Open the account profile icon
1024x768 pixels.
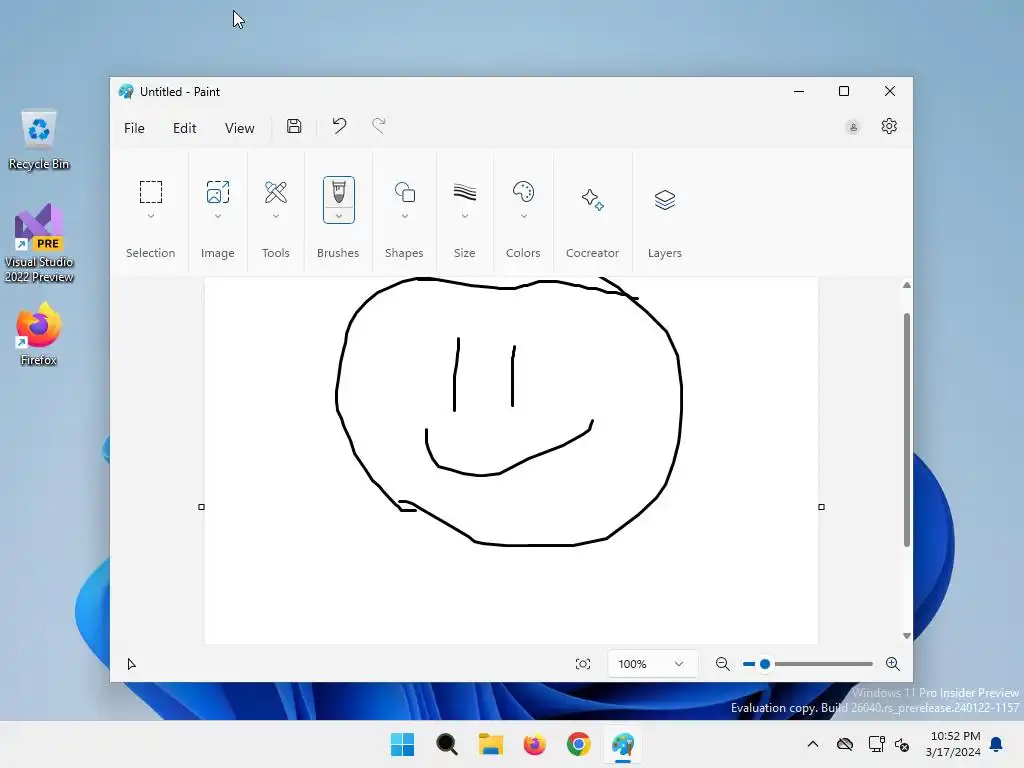tap(853, 127)
